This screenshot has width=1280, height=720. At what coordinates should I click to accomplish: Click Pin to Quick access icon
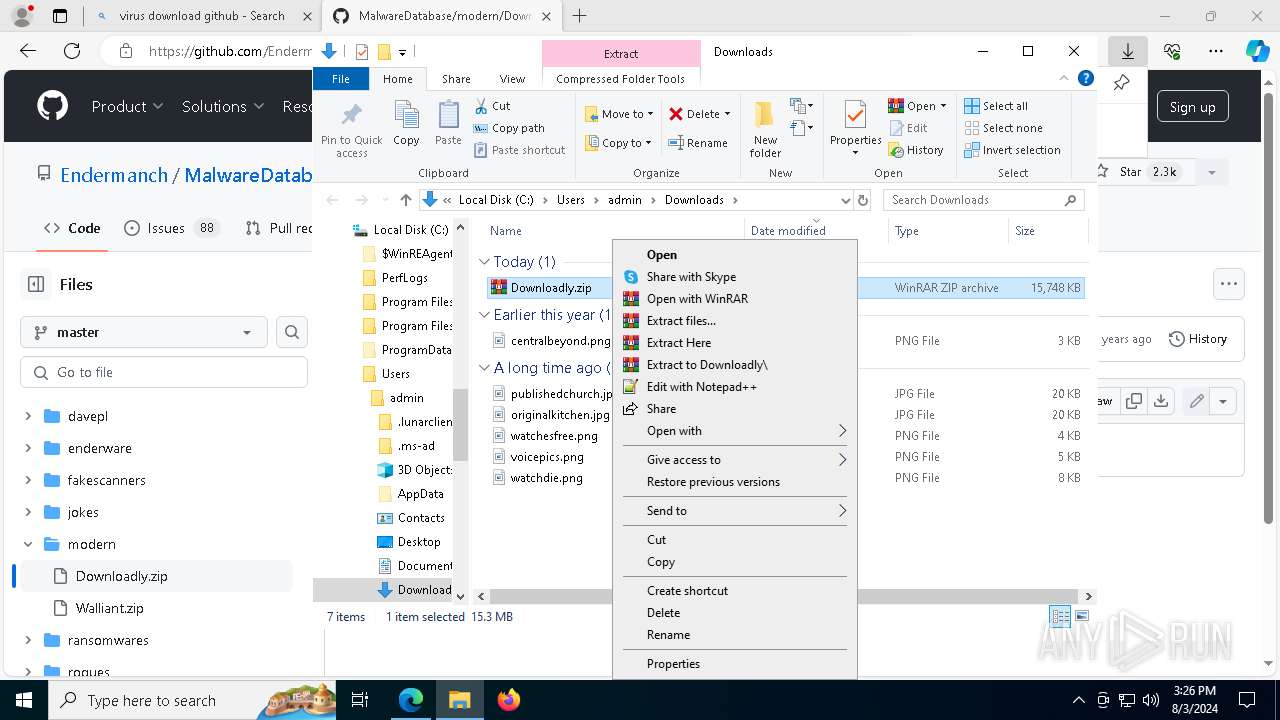(351, 129)
